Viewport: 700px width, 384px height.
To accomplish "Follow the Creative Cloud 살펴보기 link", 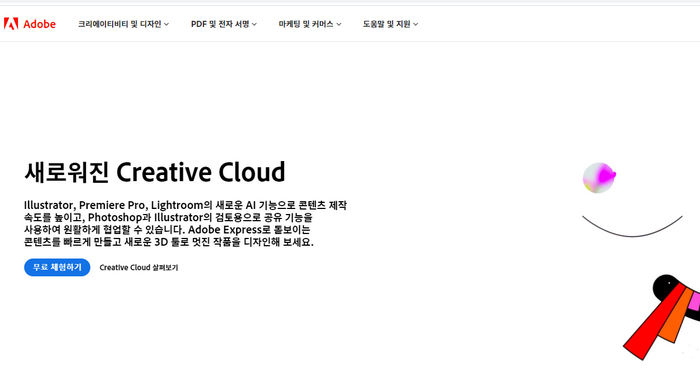I will click(139, 267).
